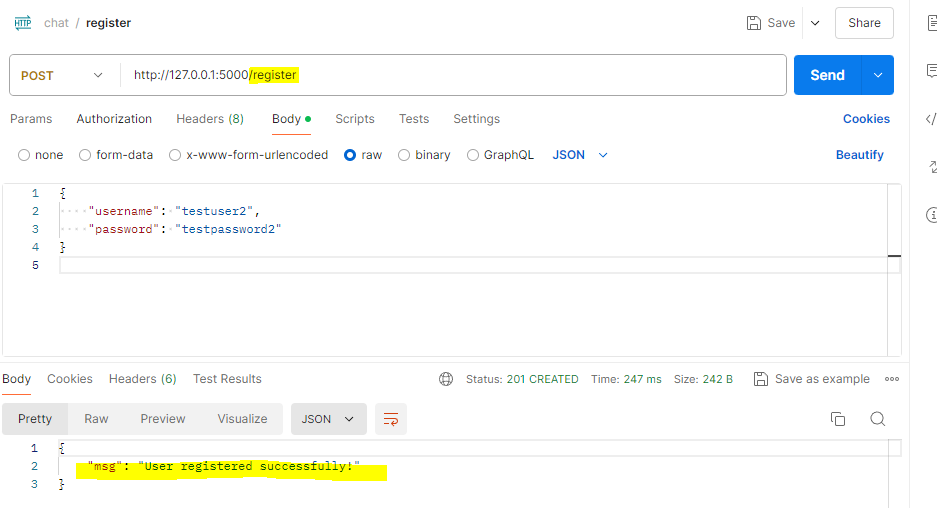Select the GraphQL radio button
This screenshot has width=937, height=508.
473,155
